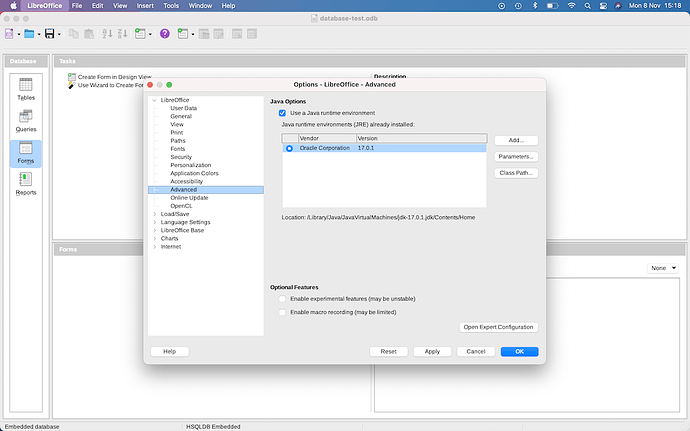
Task: Select User Data in options tree
Action: tap(184, 108)
